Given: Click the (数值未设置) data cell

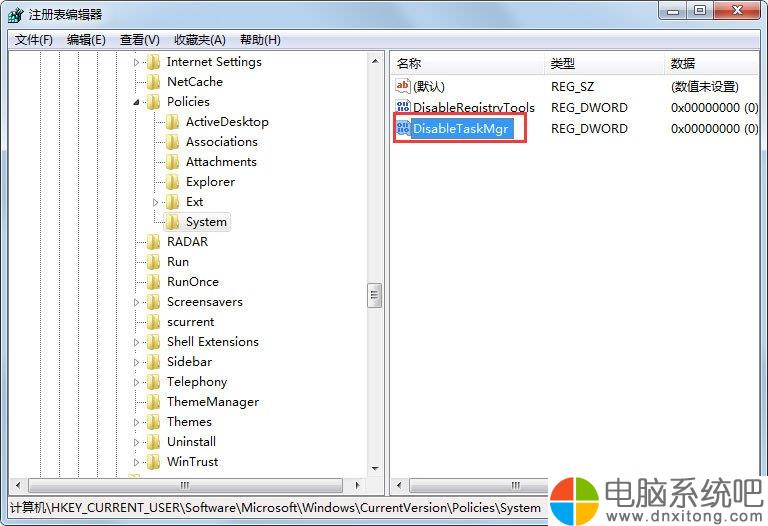Looking at the screenshot, I should pyautogui.click(x=704, y=87).
